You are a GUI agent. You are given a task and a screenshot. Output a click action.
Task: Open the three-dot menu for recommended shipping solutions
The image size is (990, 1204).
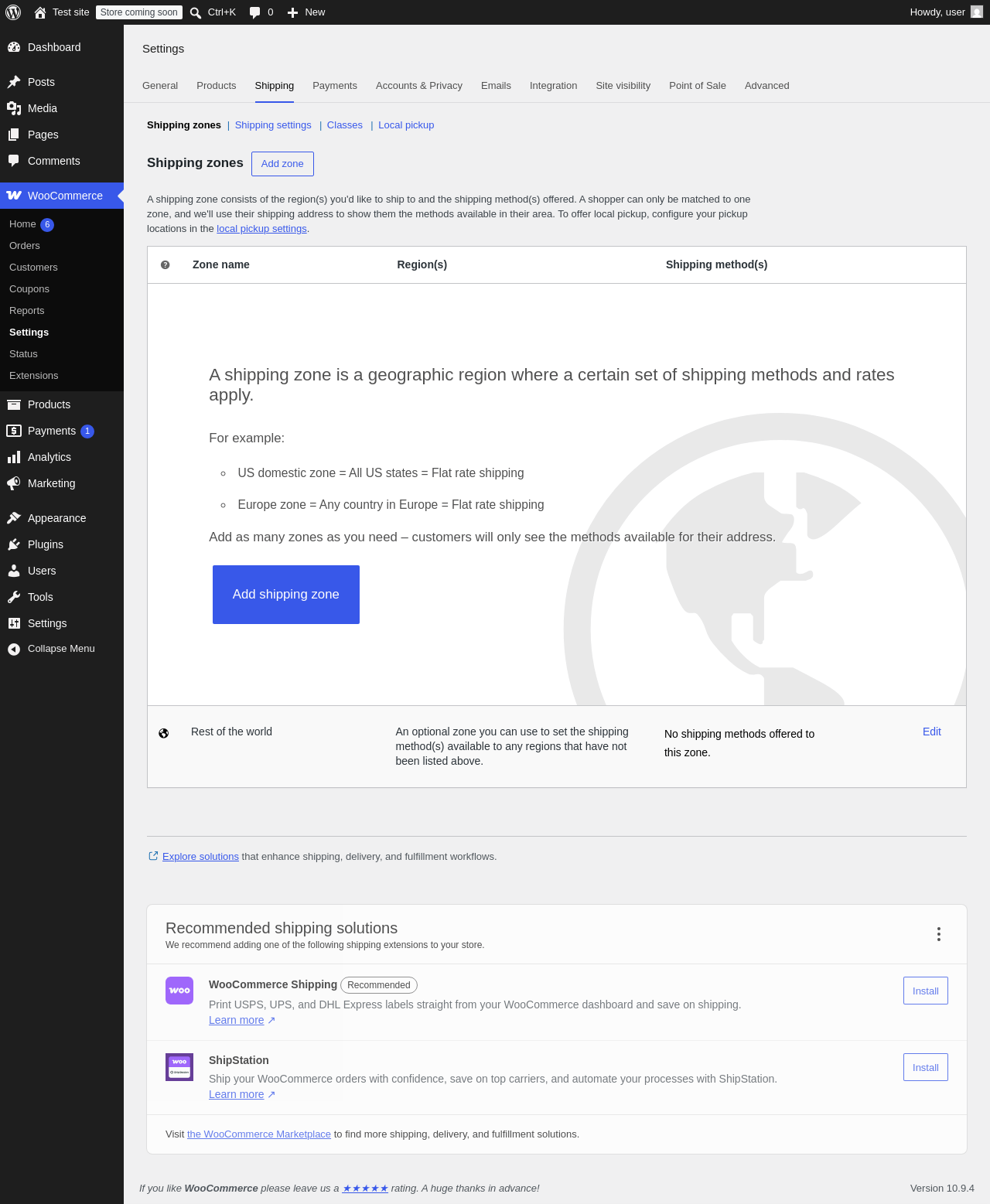pos(939,934)
